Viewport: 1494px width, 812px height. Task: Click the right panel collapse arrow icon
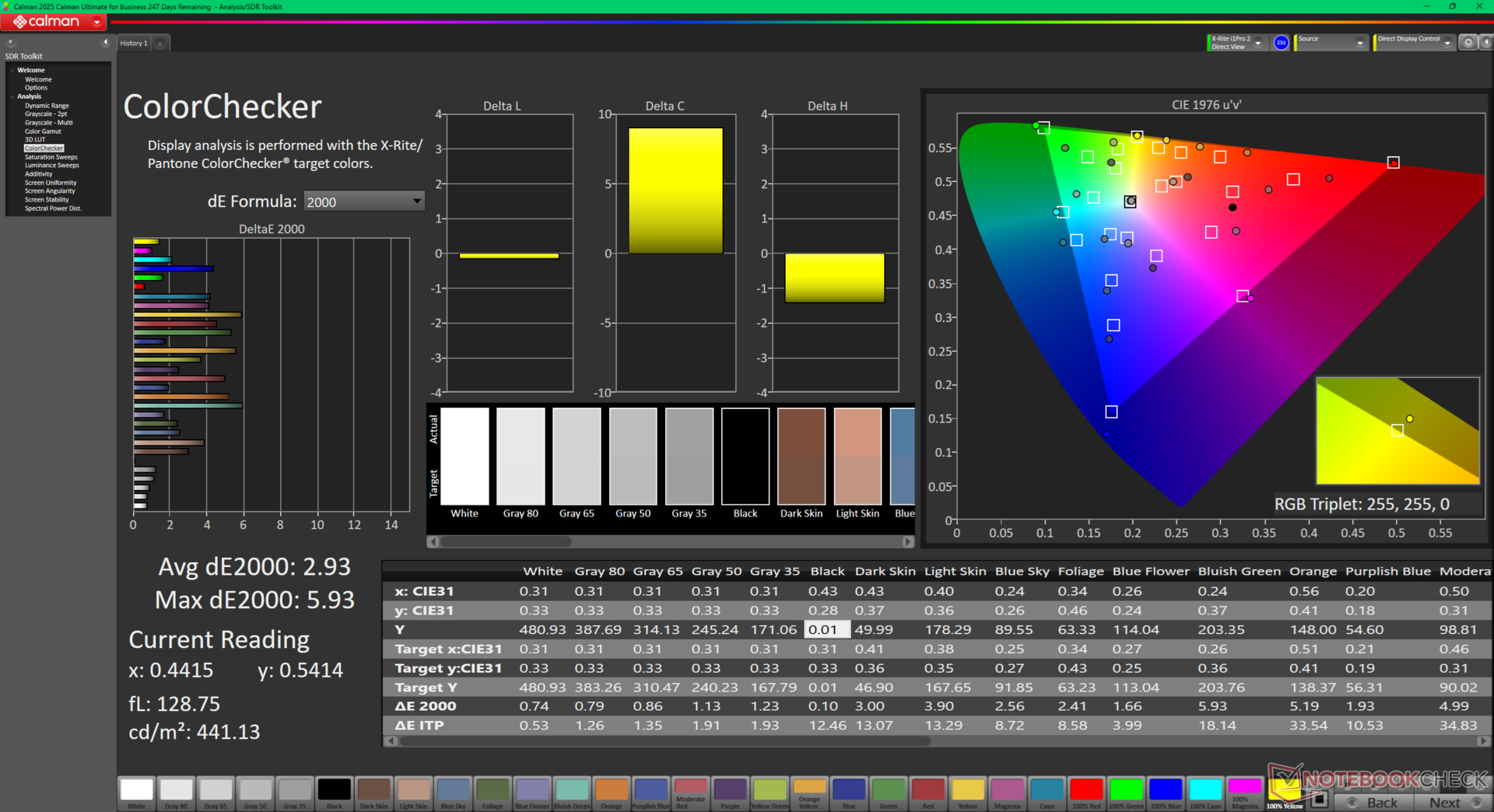(x=1485, y=43)
